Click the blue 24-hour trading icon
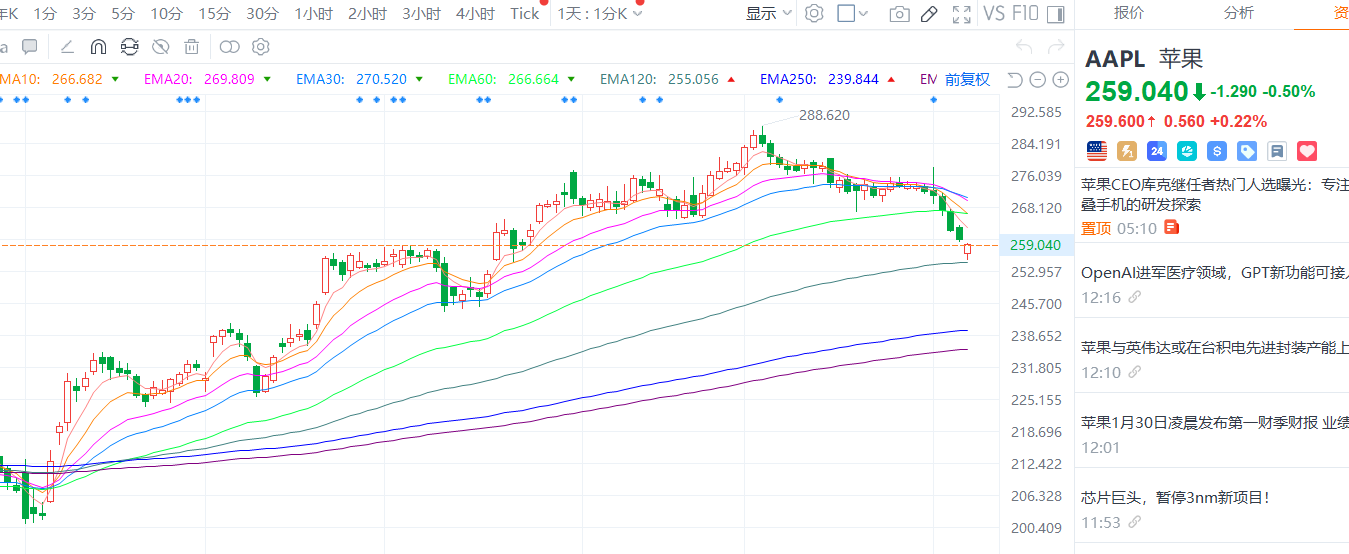This screenshot has width=1349, height=554. pos(1157,151)
